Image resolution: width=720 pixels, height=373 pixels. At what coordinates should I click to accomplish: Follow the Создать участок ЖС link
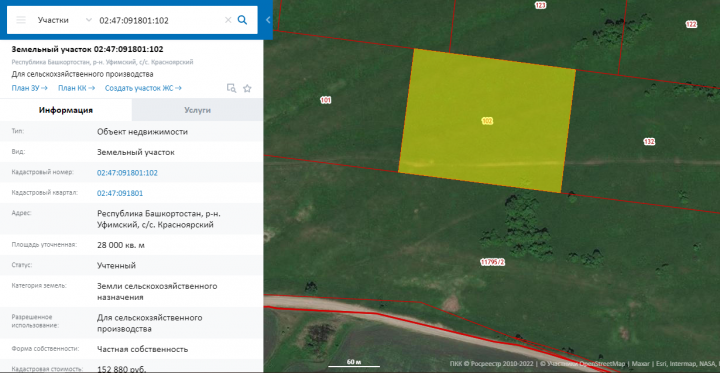click(x=143, y=88)
